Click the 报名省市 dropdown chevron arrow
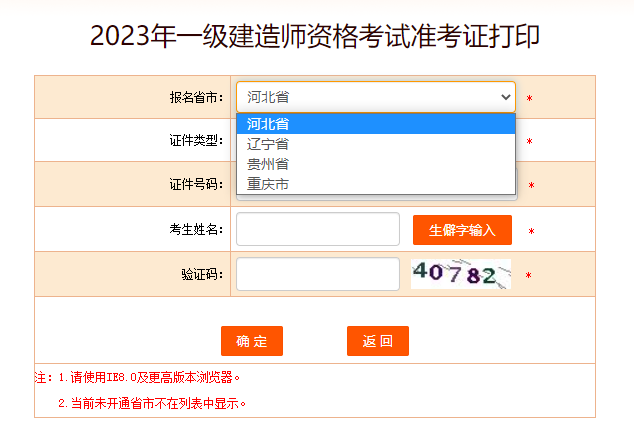 click(x=504, y=97)
